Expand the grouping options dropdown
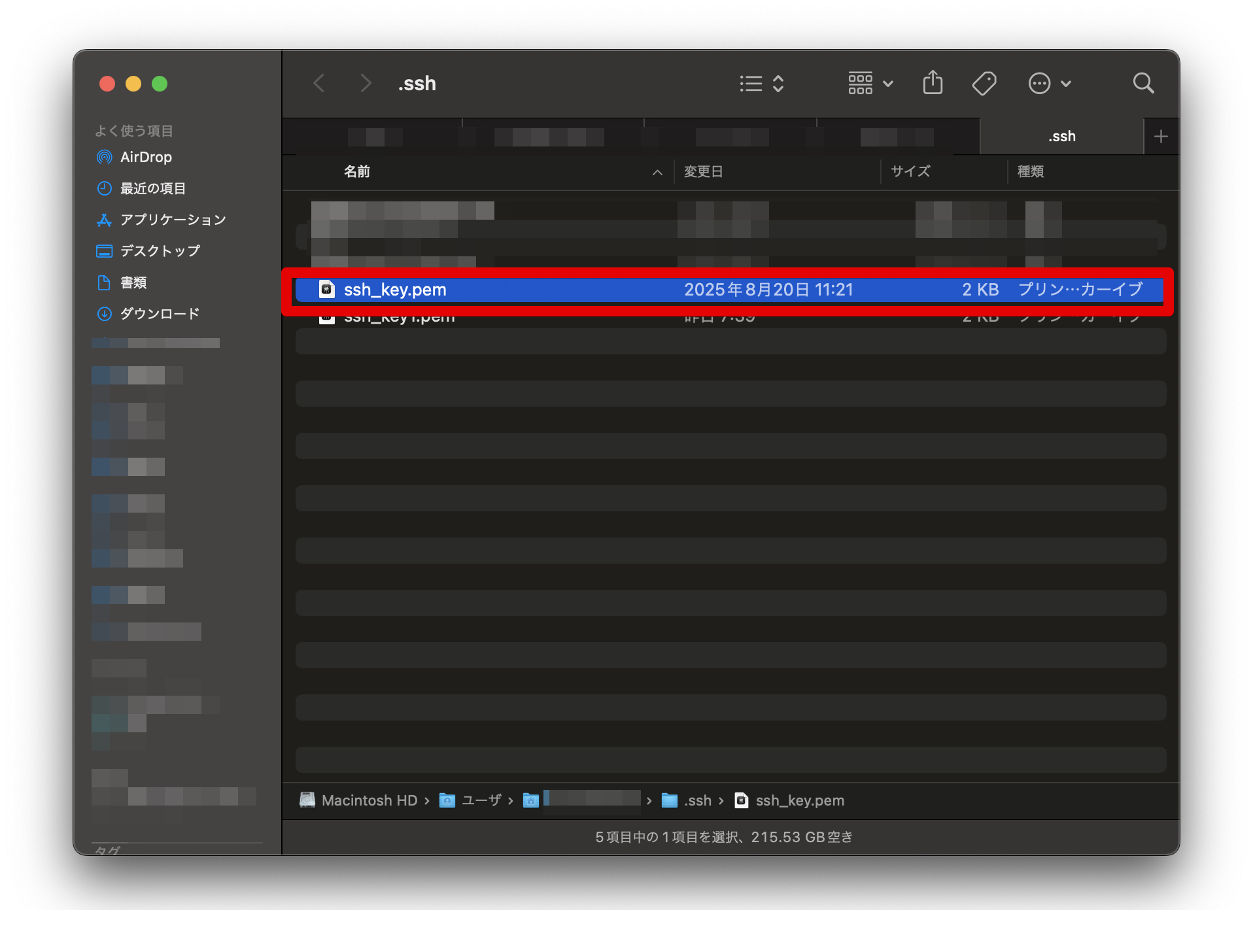This screenshot has width=1253, height=952. click(x=870, y=84)
